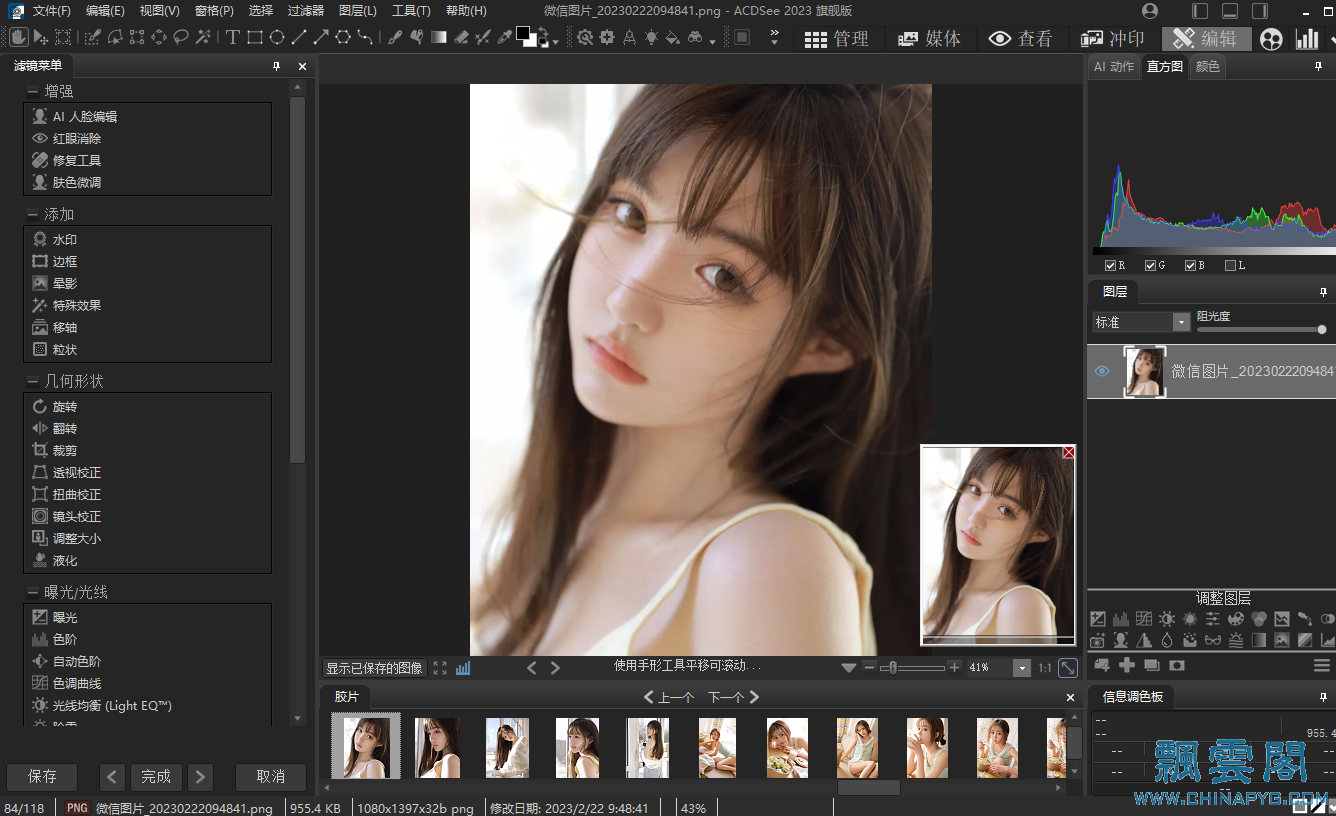Toggle the G channel checkbox
Image resolution: width=1336 pixels, height=816 pixels.
click(1150, 265)
